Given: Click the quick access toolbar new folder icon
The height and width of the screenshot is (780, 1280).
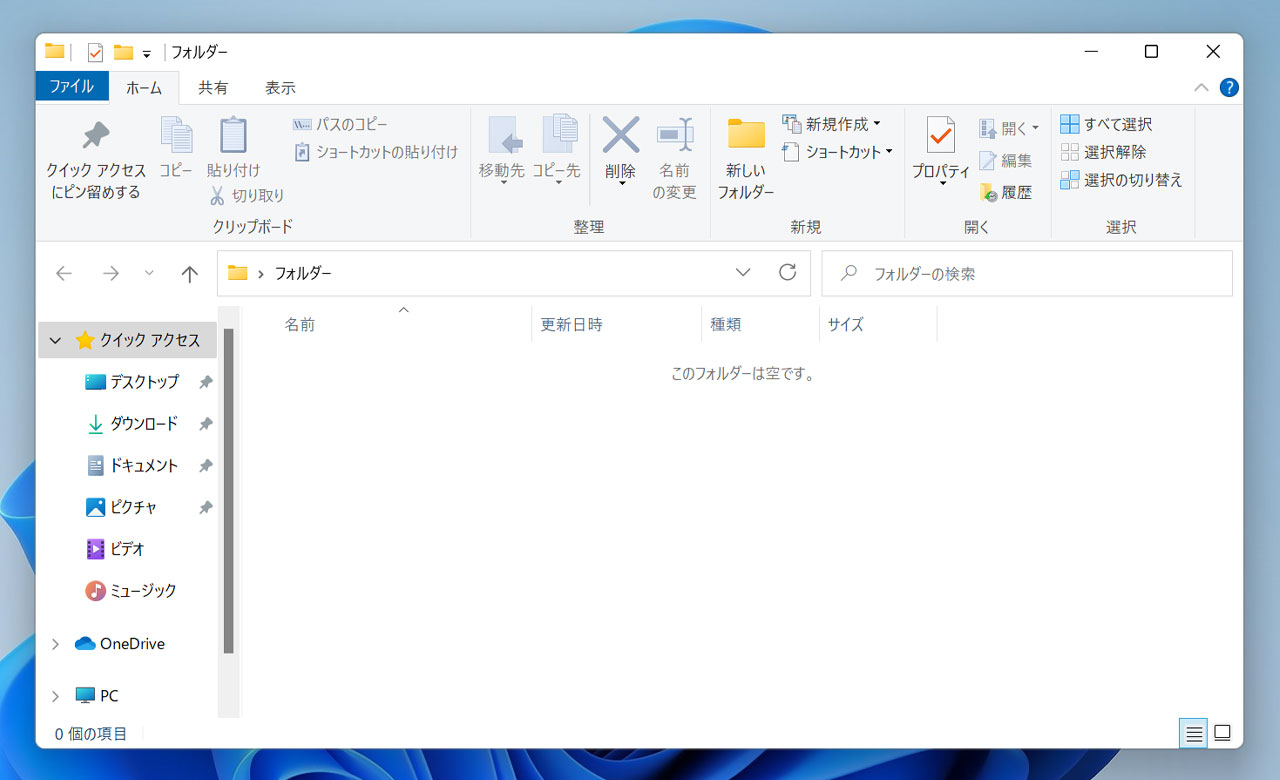Looking at the screenshot, I should (123, 52).
